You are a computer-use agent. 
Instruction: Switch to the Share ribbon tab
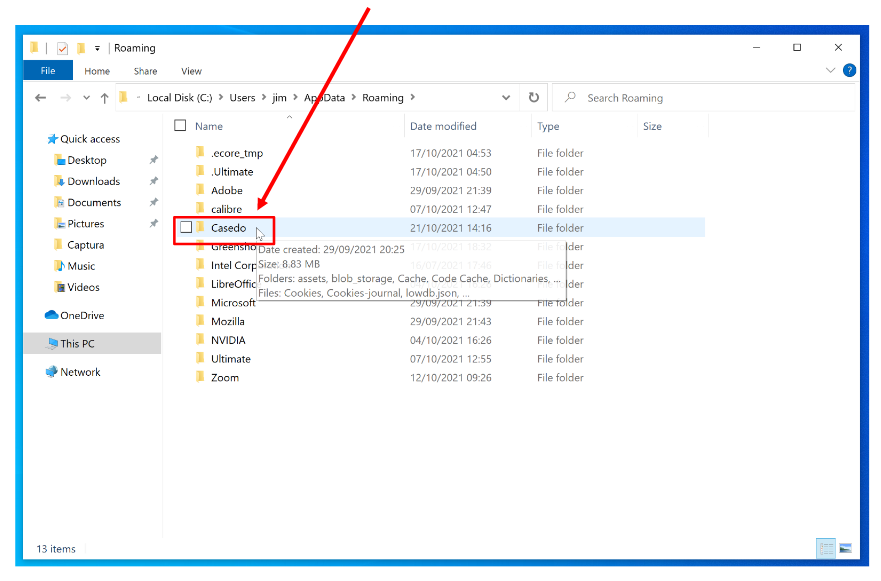[x=145, y=71]
